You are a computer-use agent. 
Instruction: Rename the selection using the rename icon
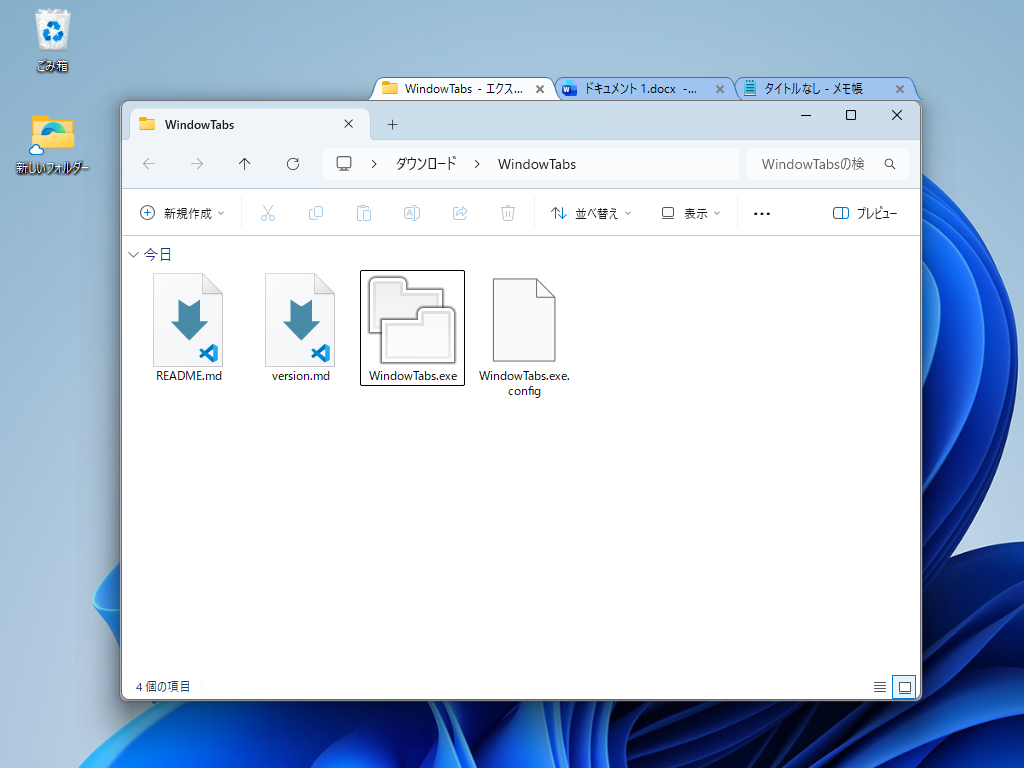point(411,213)
